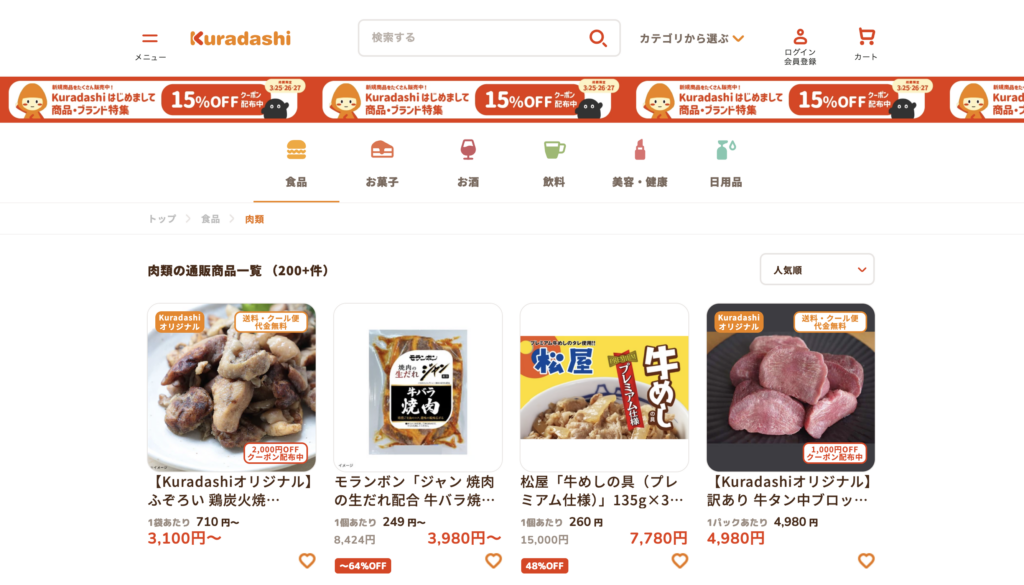
Task: Go to トップ in the breadcrumb
Action: 162,219
